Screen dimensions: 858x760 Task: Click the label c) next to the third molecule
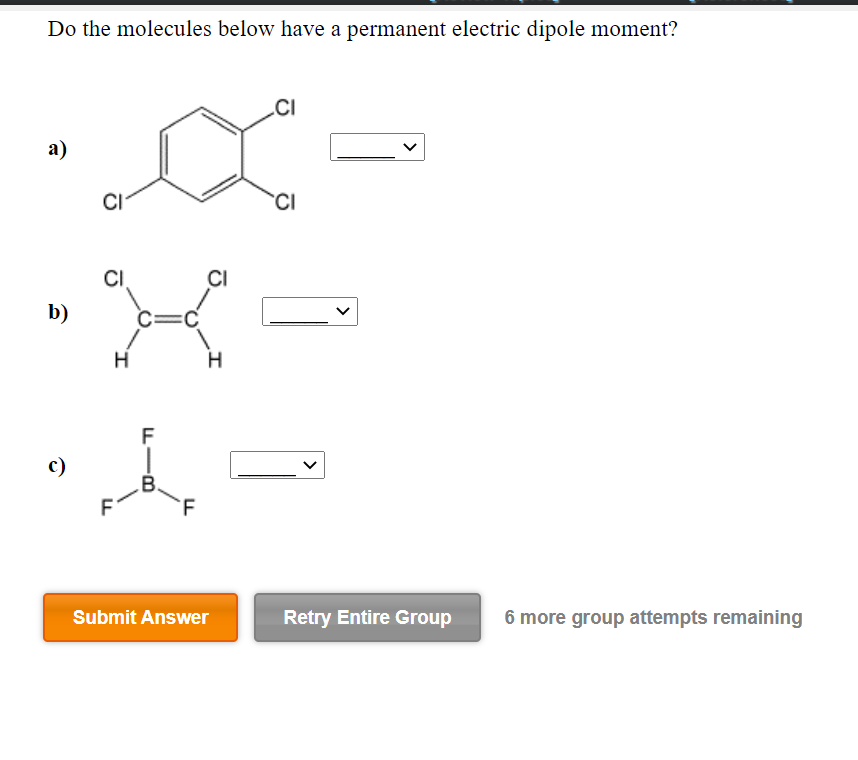56,465
